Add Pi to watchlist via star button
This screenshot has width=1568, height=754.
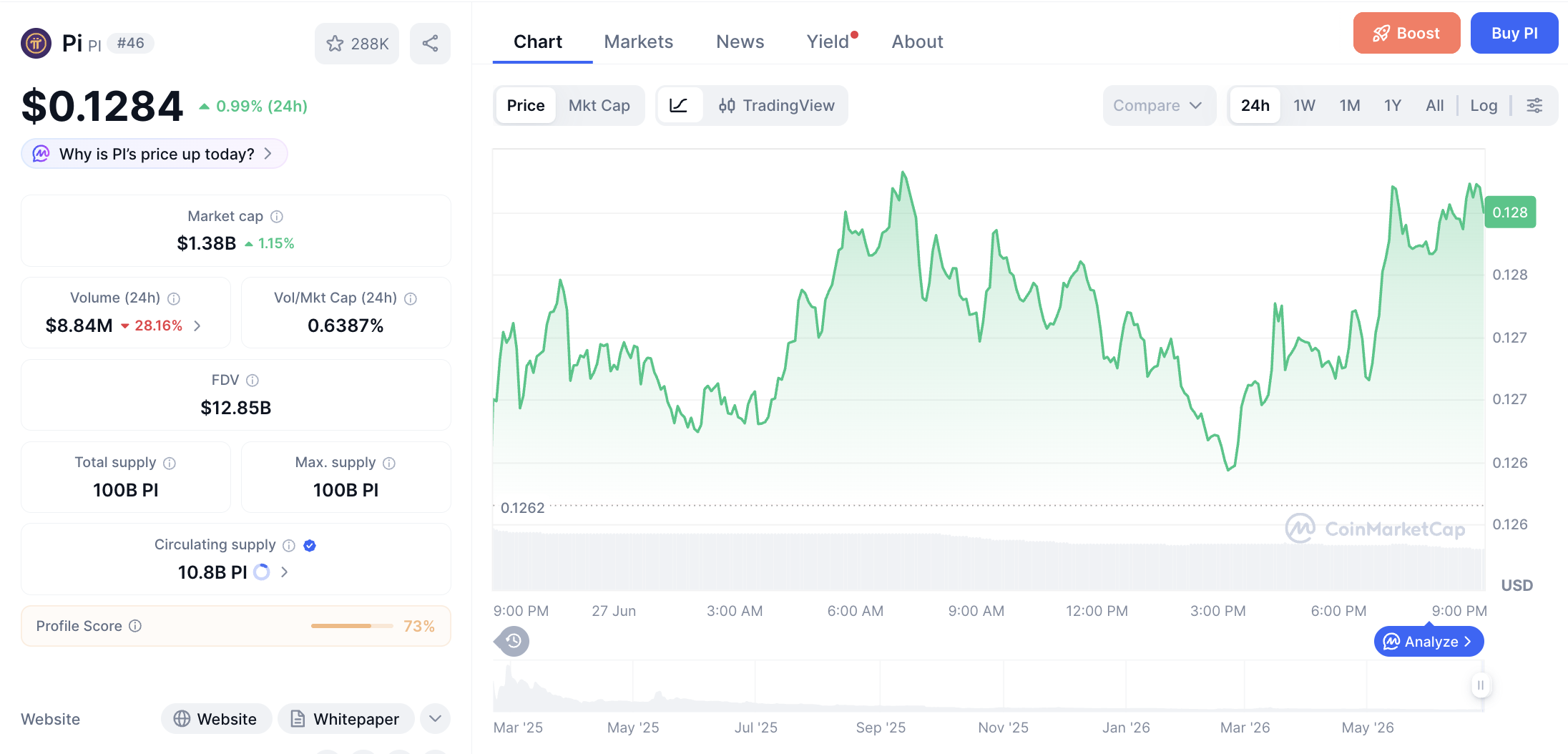(357, 44)
